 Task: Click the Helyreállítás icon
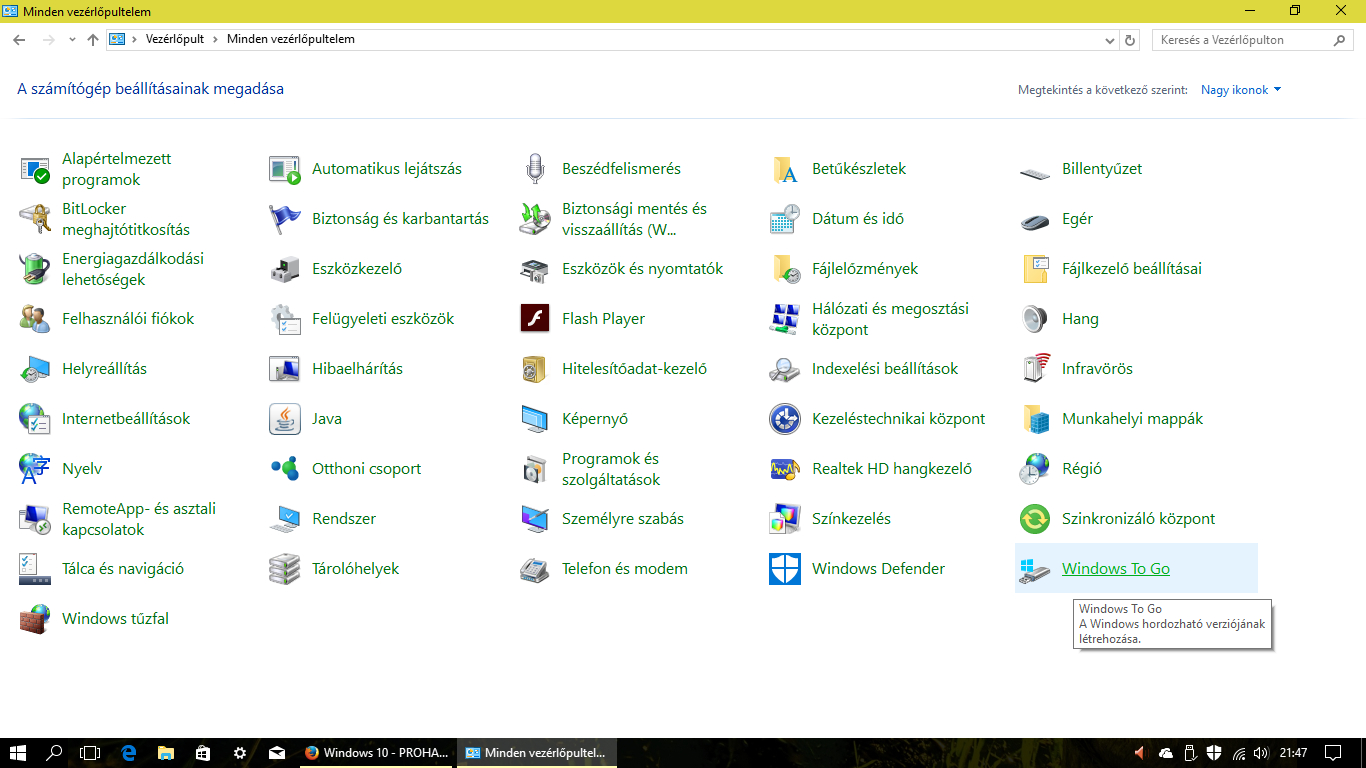point(35,369)
